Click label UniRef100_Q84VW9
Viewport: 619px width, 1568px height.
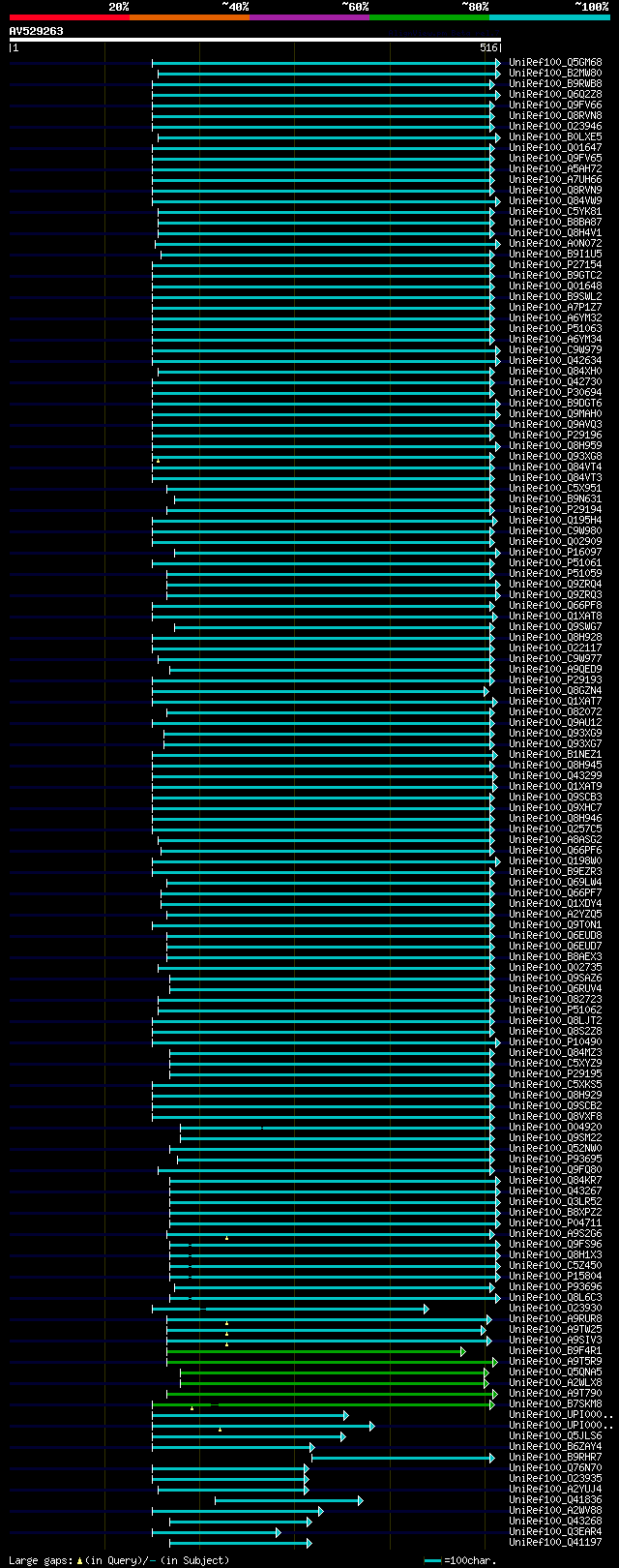tap(555, 201)
